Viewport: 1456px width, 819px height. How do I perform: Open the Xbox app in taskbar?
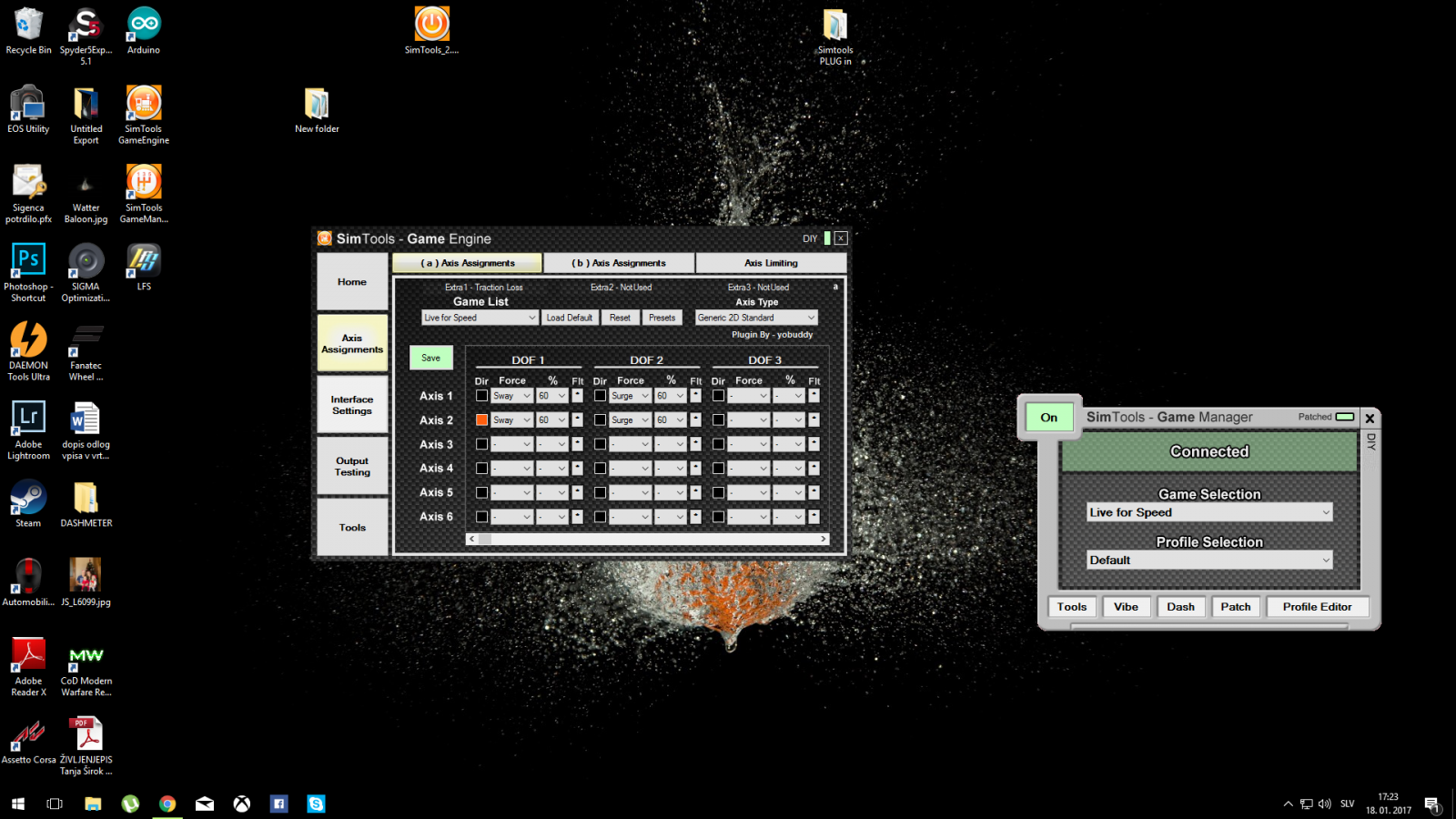242,804
